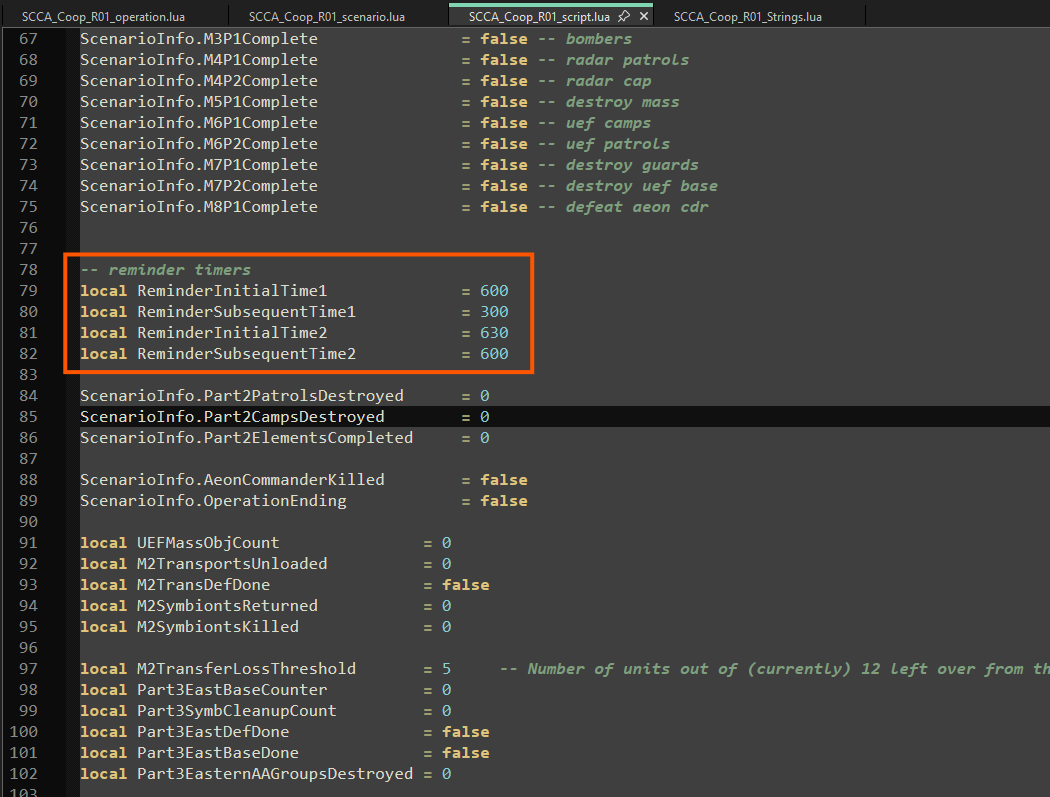Click the '-- reminder timers' comment
The height and width of the screenshot is (797, 1050).
(165, 270)
